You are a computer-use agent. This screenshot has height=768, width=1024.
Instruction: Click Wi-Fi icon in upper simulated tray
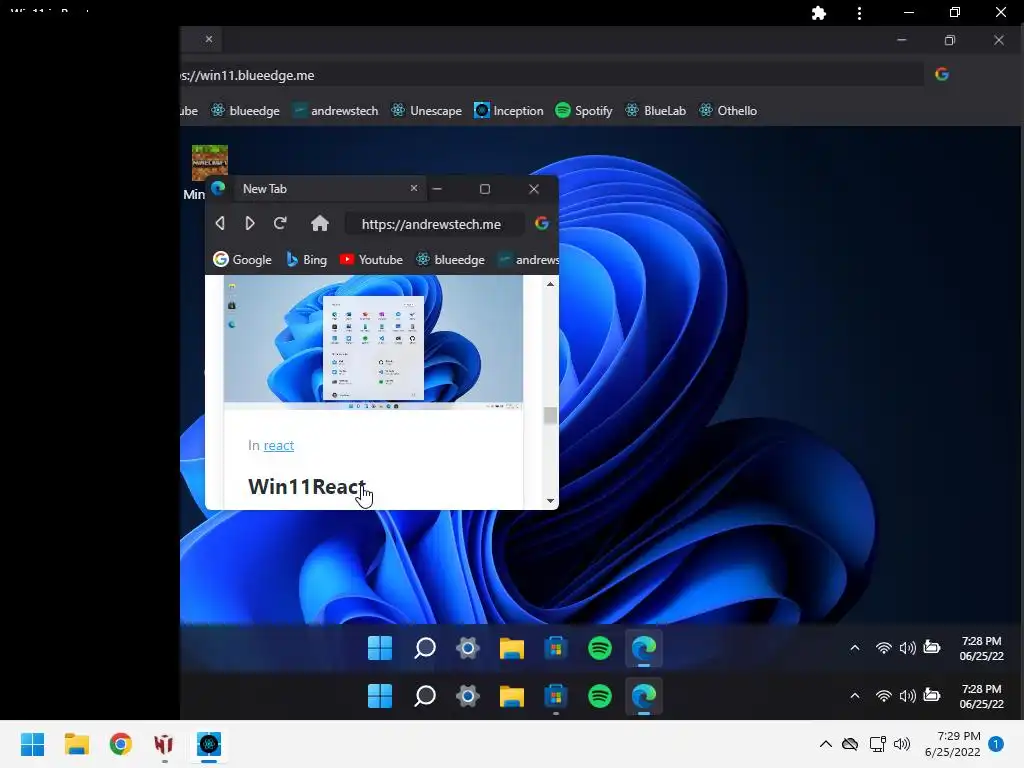884,648
